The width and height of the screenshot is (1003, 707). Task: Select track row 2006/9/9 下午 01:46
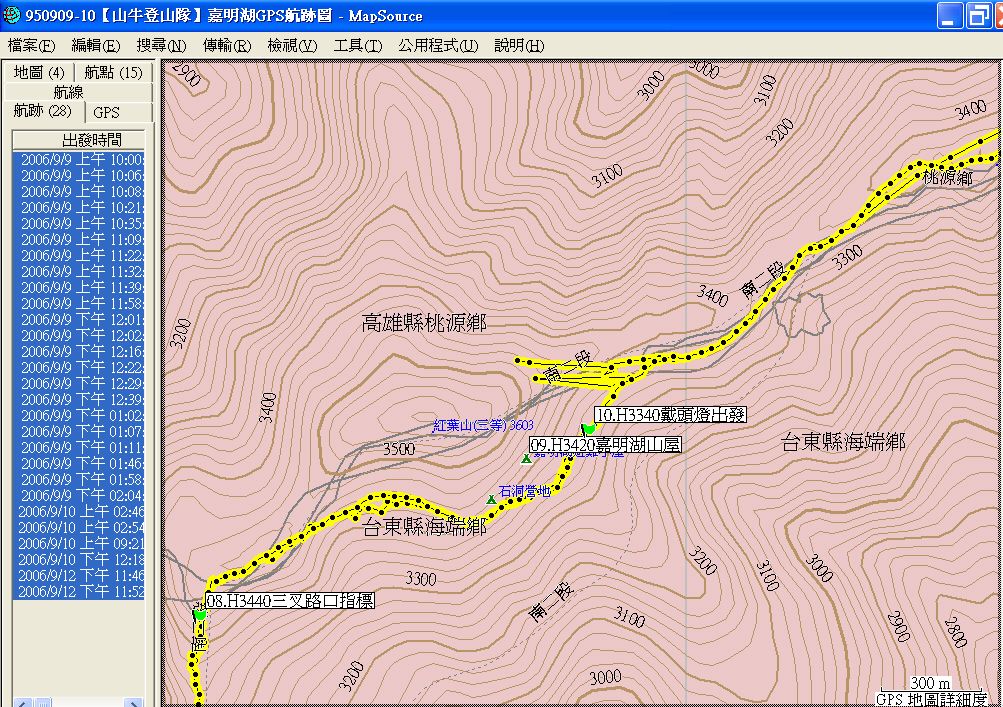[79, 463]
